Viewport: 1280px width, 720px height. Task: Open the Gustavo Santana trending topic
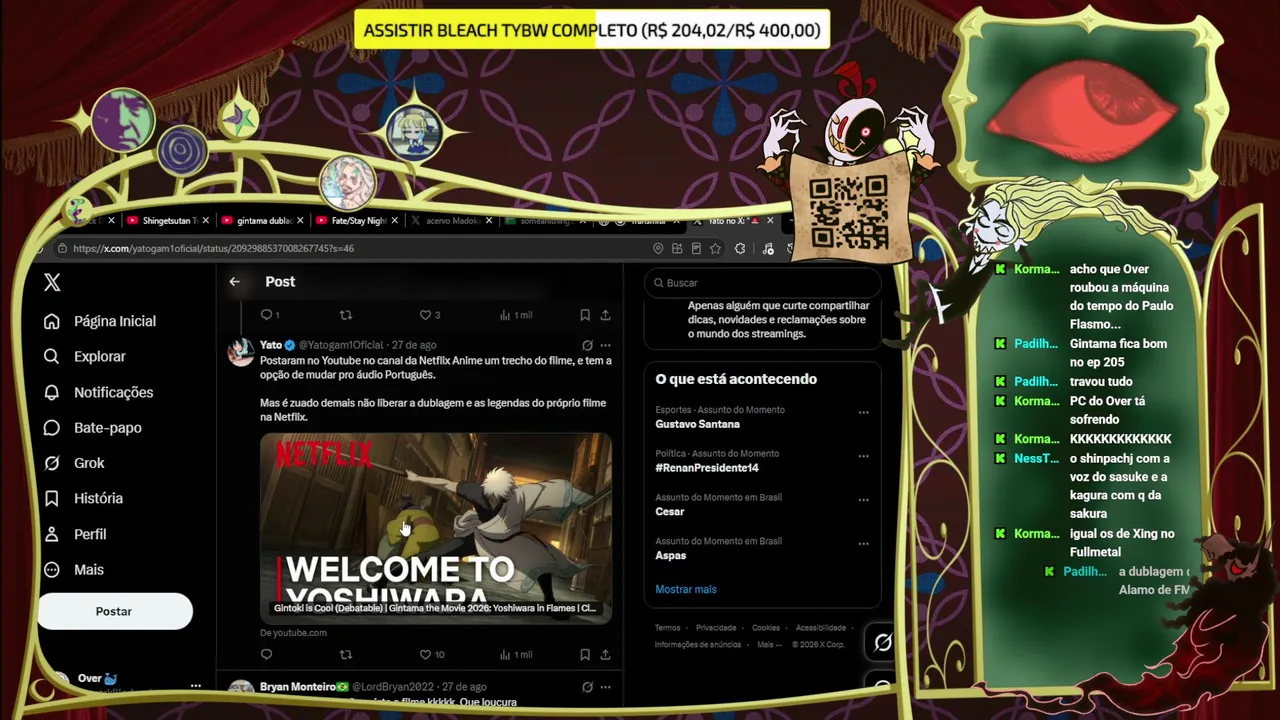(x=698, y=424)
